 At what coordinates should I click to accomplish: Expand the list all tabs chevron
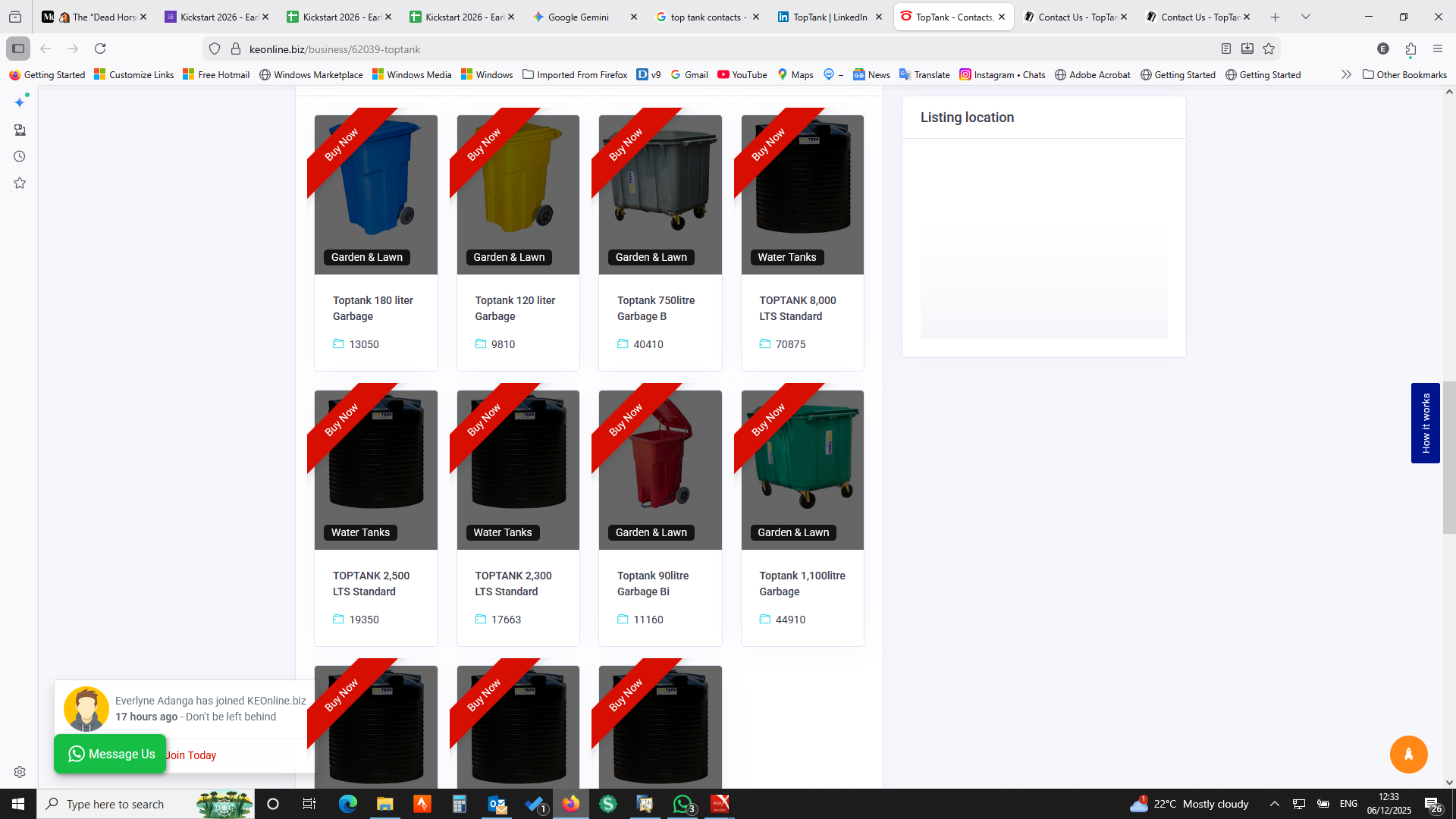1306,17
